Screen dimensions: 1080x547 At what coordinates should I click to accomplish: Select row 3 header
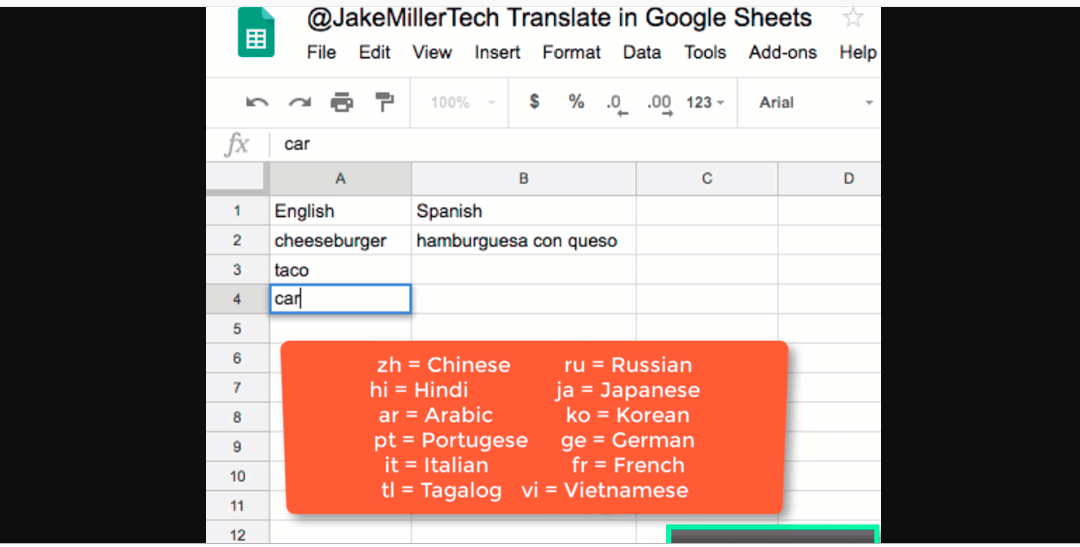pyautogui.click(x=238, y=270)
